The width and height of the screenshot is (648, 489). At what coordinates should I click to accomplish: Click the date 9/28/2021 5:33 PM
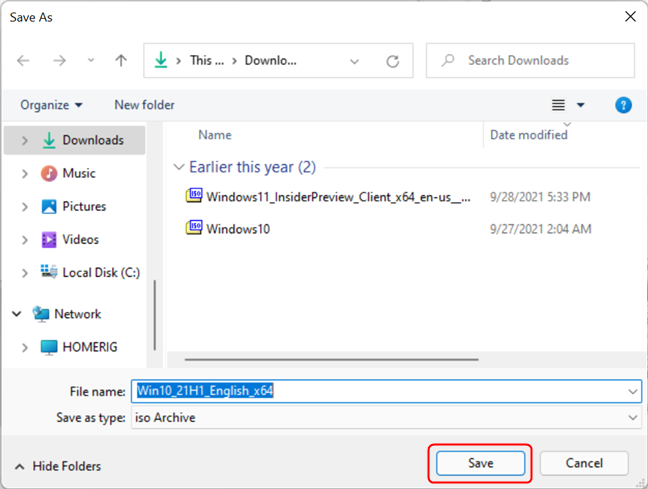540,197
